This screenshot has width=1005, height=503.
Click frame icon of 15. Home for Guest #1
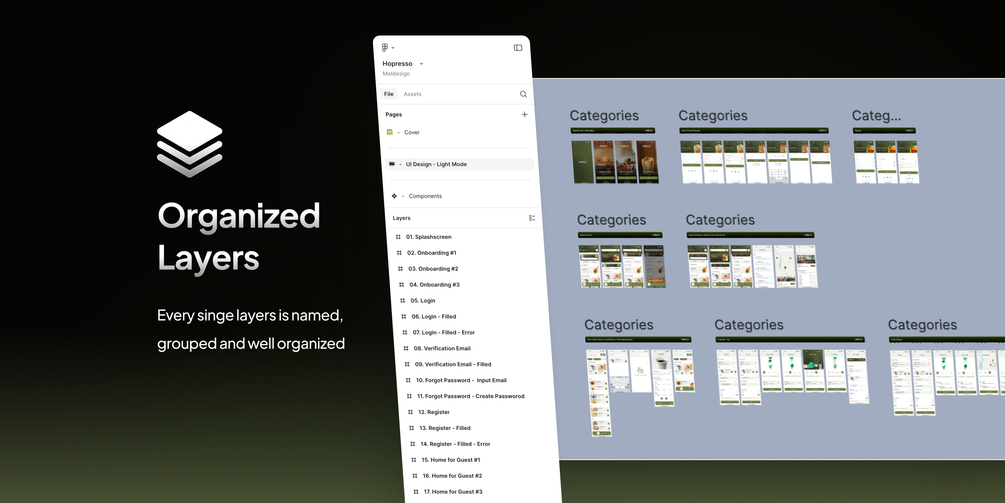[414, 460]
